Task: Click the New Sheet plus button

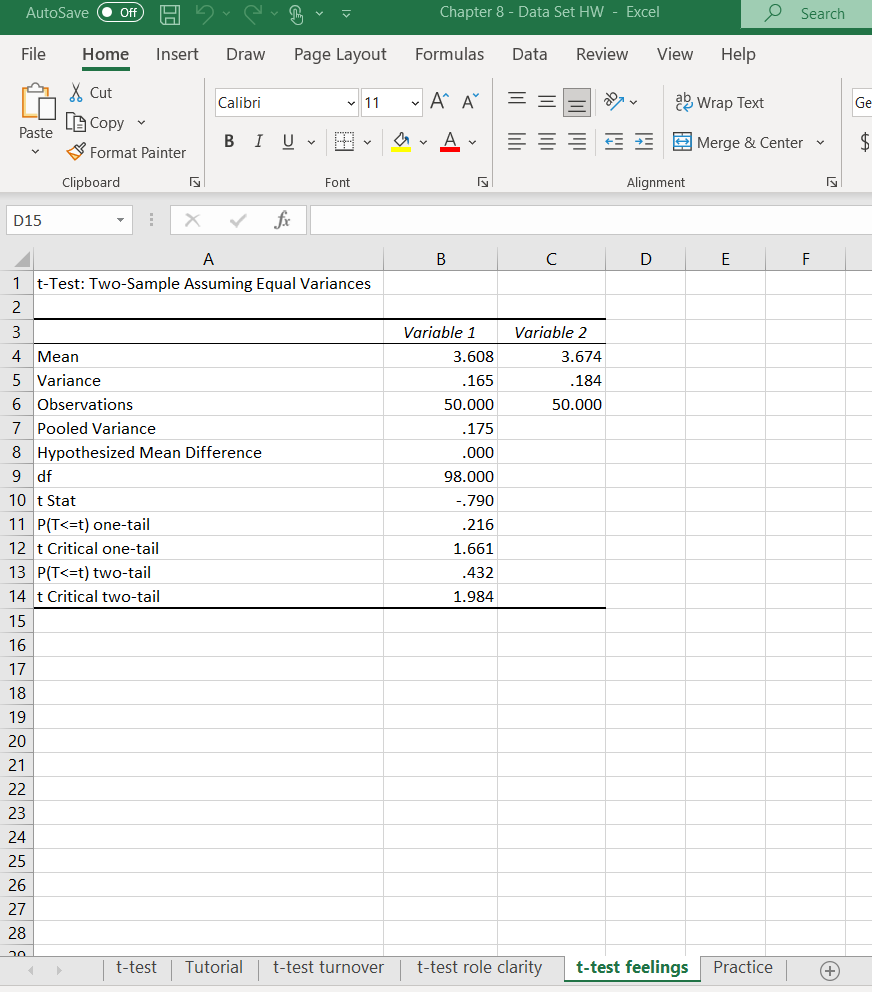Action: coord(829,969)
